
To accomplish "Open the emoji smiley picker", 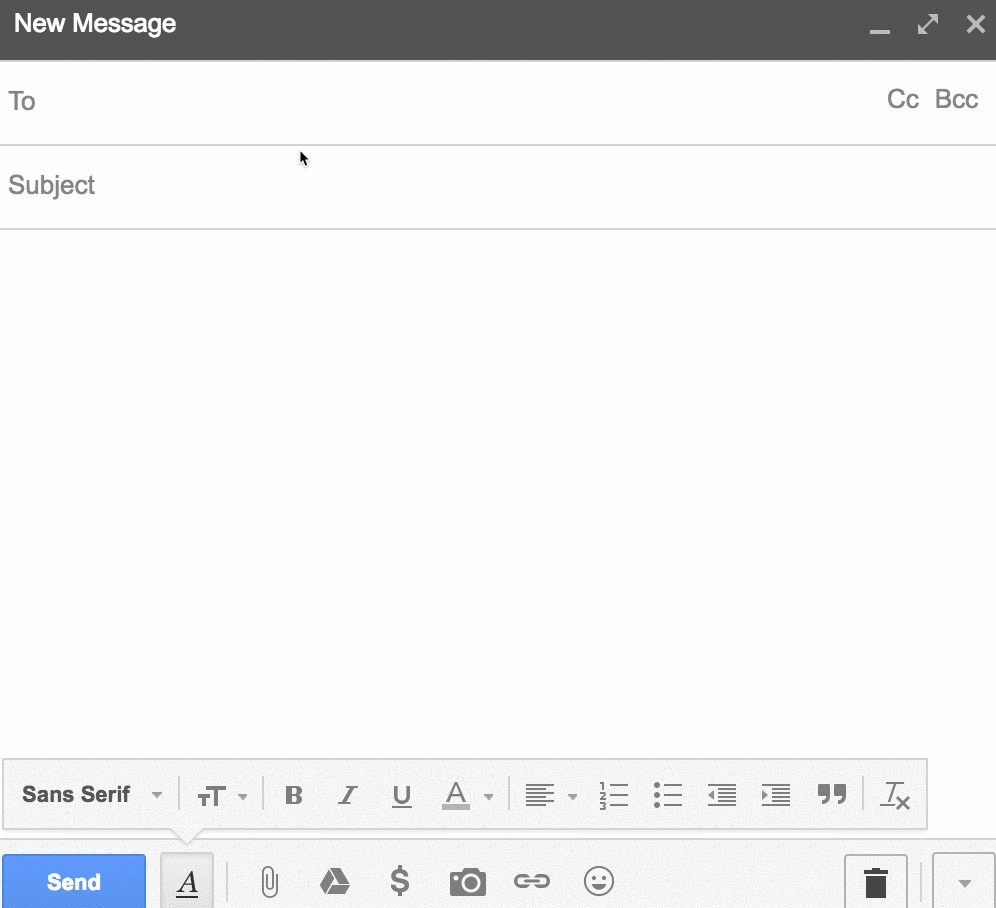I will (598, 881).
